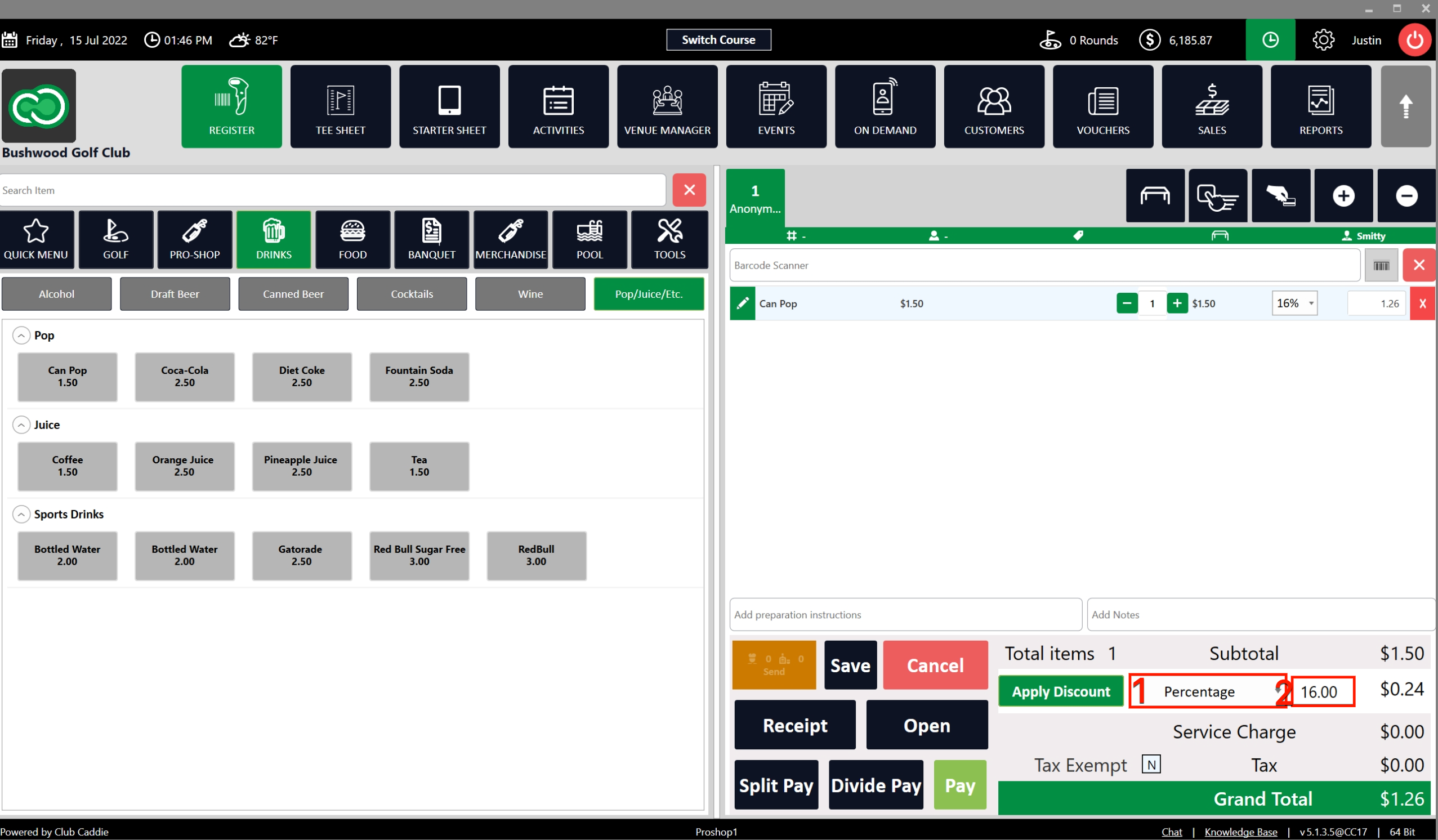This screenshot has width=1438, height=840.
Task: Click the table seating icon button
Action: [1154, 196]
